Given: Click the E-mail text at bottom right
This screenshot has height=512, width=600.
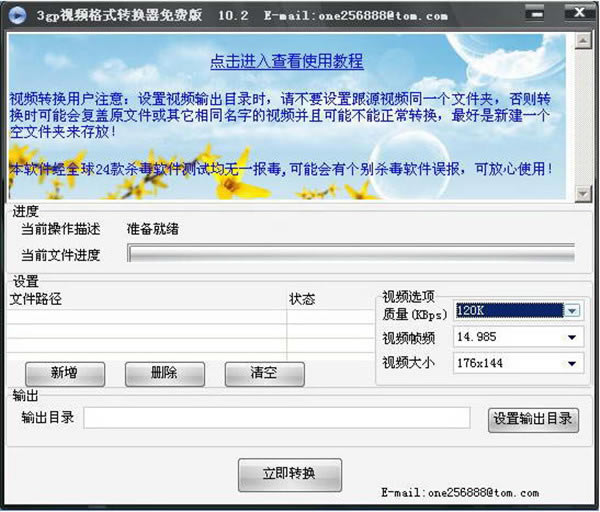Looking at the screenshot, I should [x=460, y=492].
